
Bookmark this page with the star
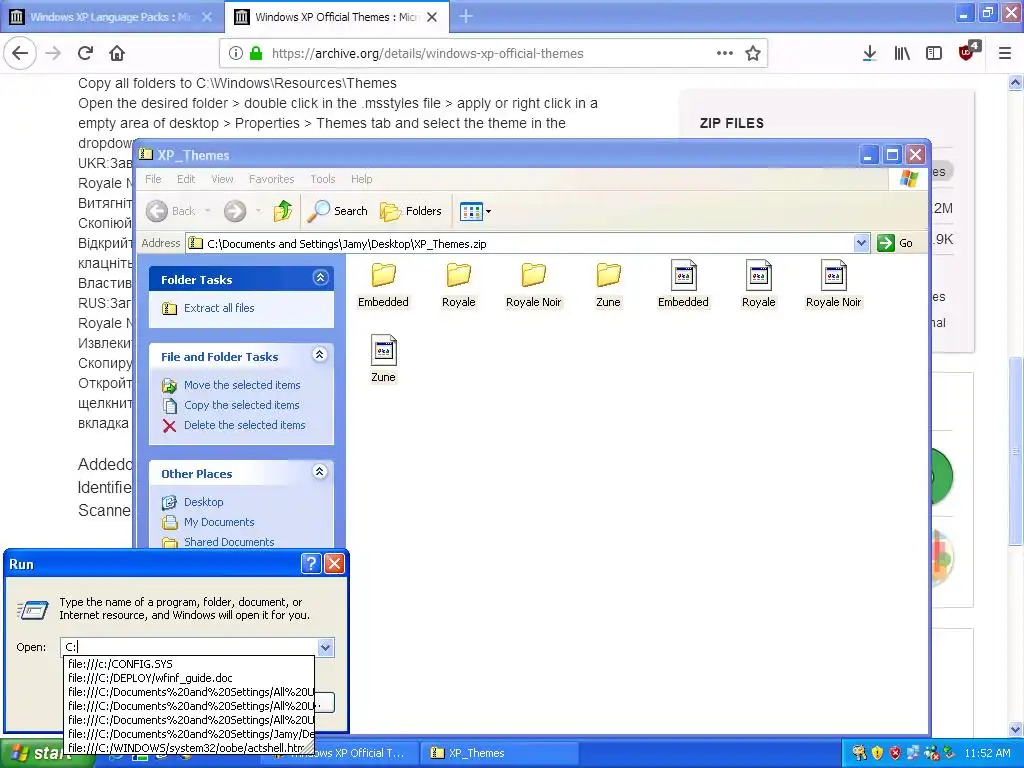753,54
